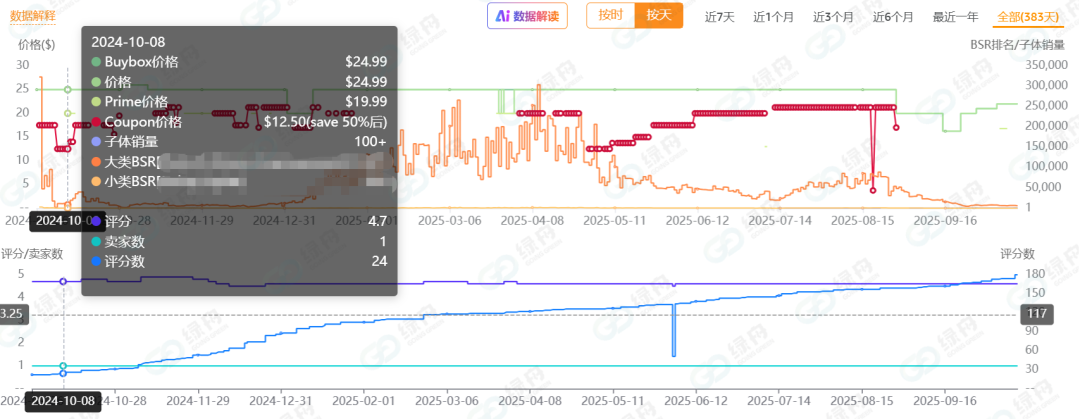The width and height of the screenshot is (1080, 419).
Task: Click the orange 大类BSR color dot
Action: coord(96,163)
